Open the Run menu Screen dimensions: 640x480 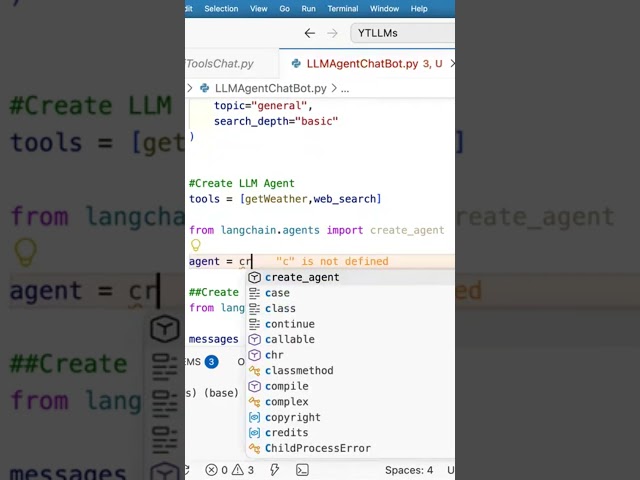[308, 9]
